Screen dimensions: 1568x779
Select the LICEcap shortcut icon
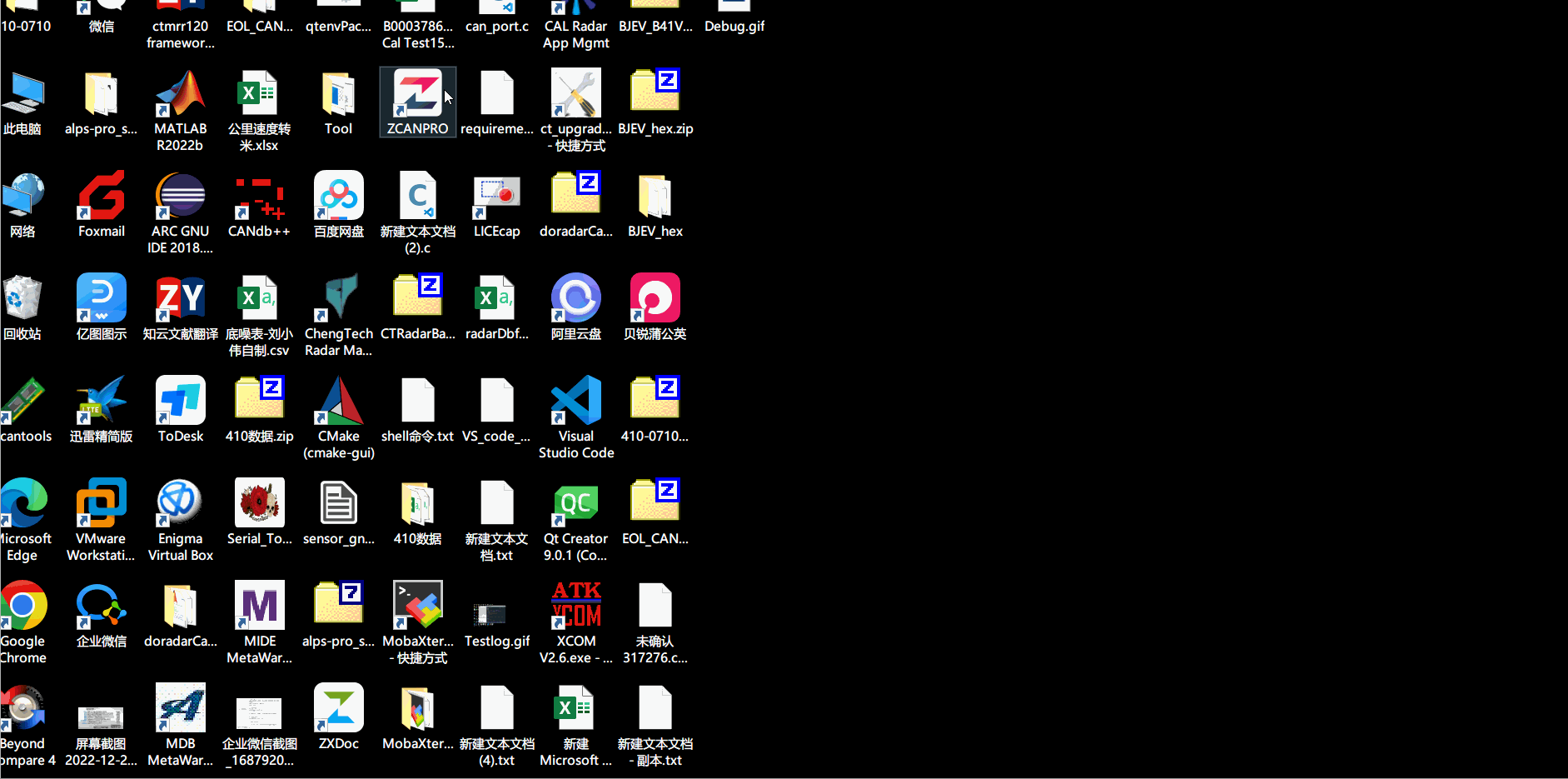496,197
